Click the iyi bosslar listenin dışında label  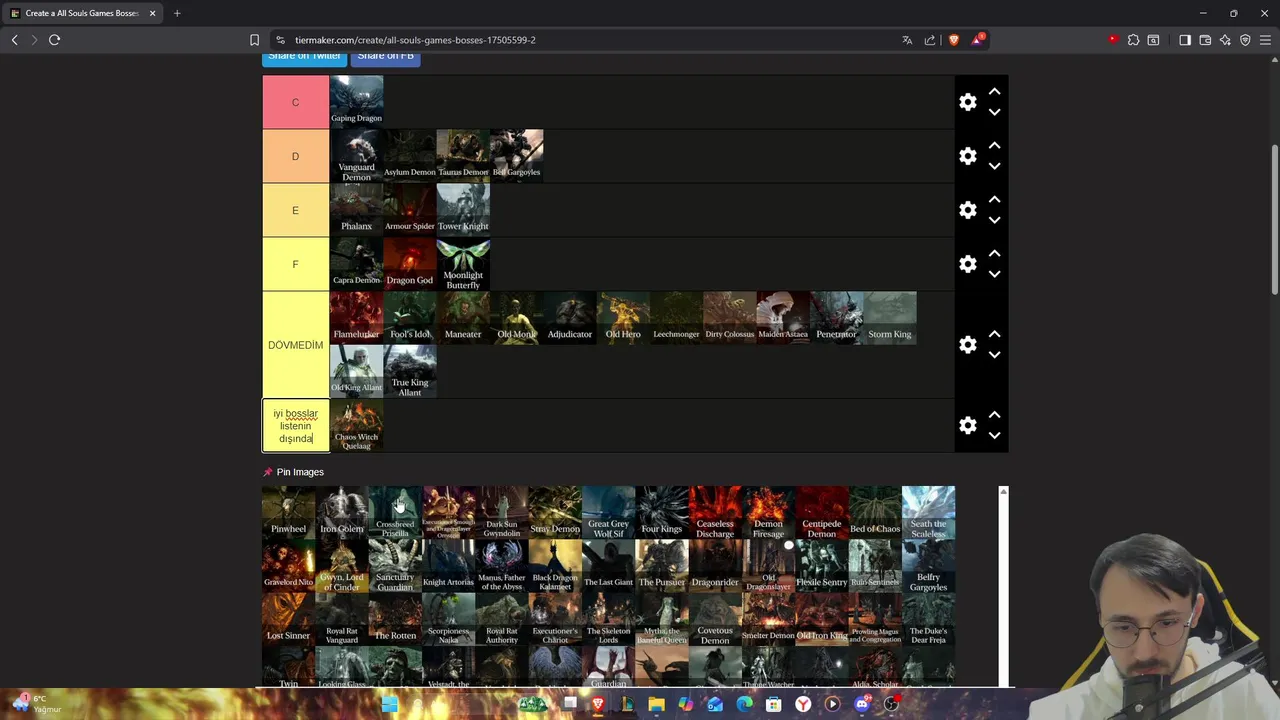[x=295, y=426]
